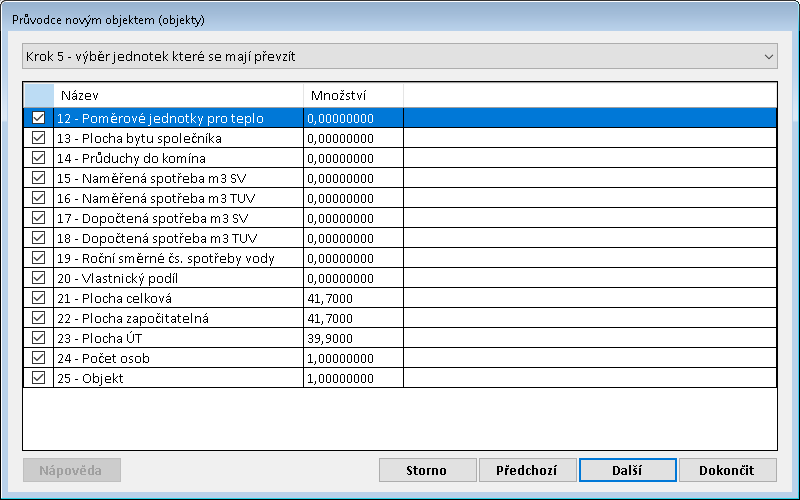Screen dimensions: 800x500
Task: Uncheck the Poměrové jednotky pro teplo checkbox
Action: [x=38, y=118]
